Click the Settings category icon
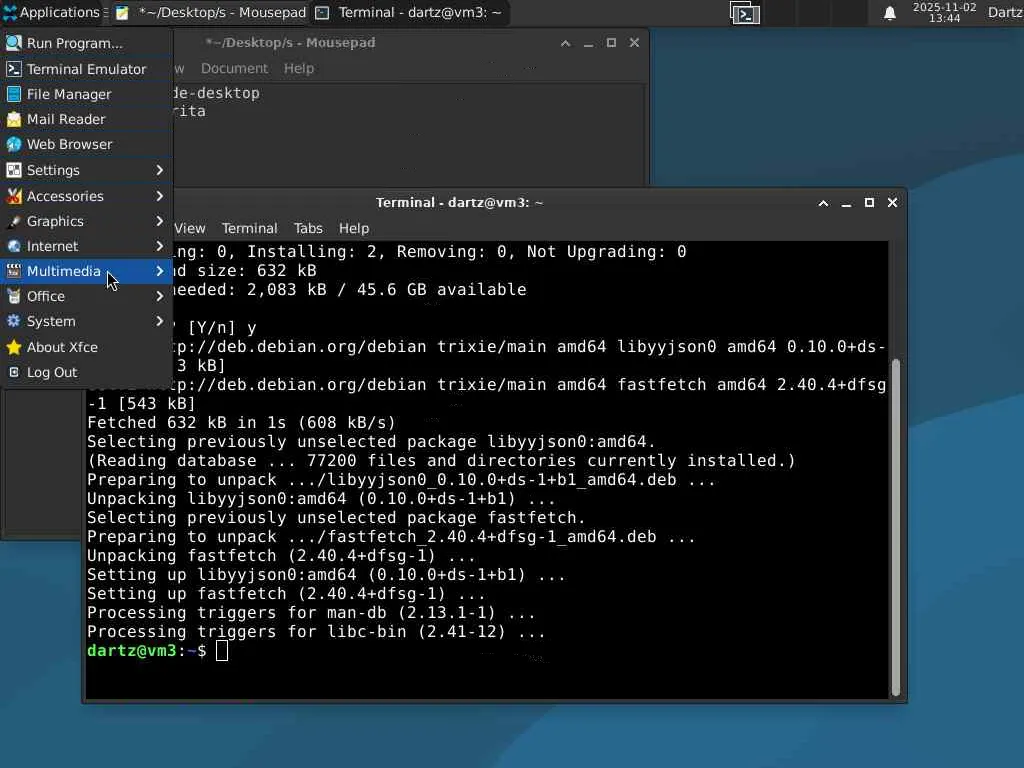The height and width of the screenshot is (768, 1024). 14,170
